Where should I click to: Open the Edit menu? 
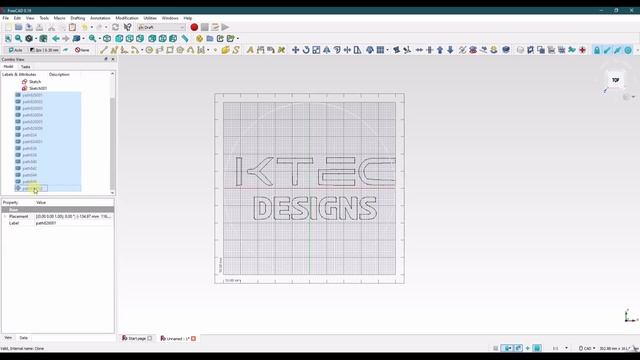click(x=17, y=18)
